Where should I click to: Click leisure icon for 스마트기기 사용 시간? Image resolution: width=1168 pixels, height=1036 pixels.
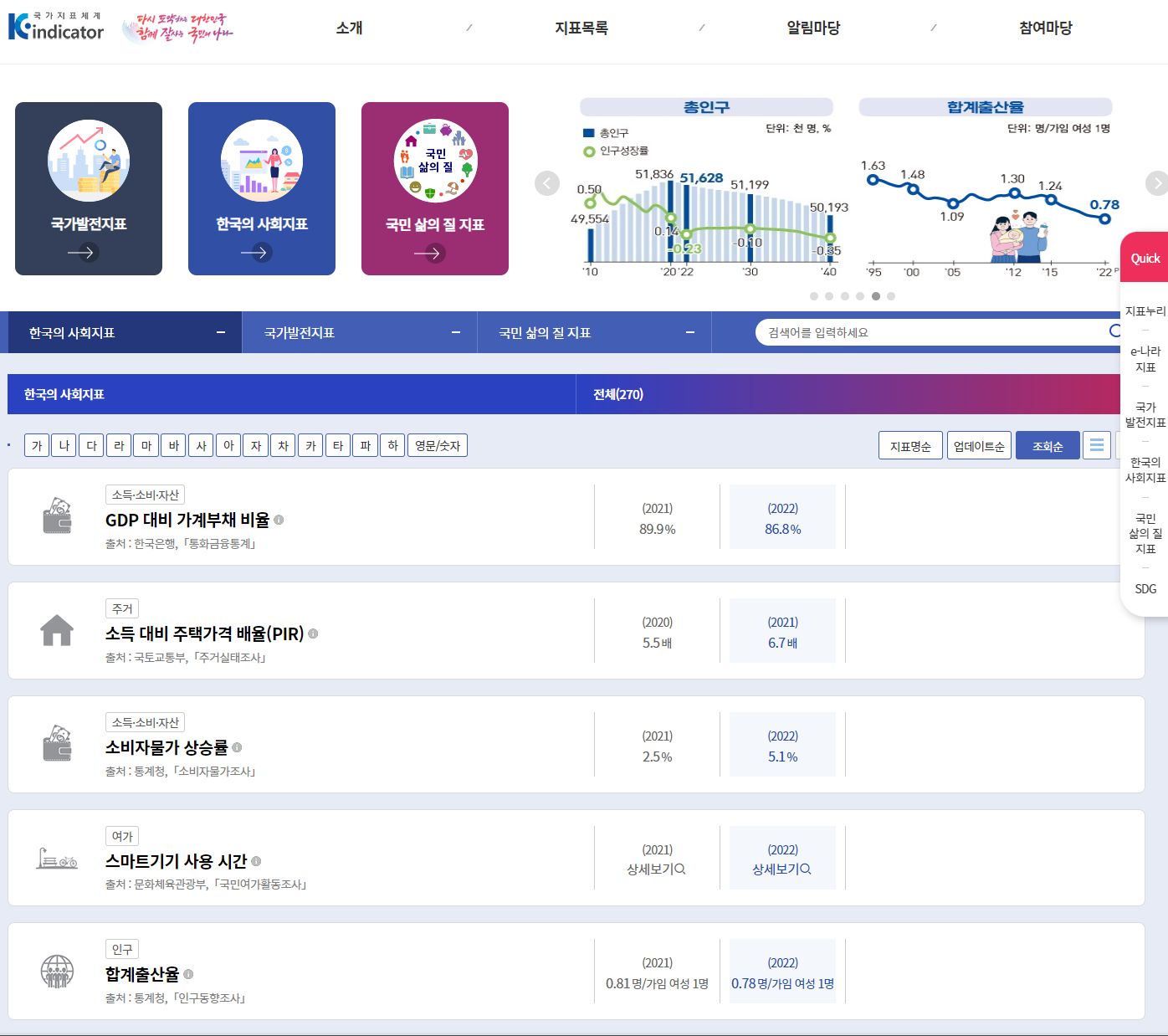(57, 859)
